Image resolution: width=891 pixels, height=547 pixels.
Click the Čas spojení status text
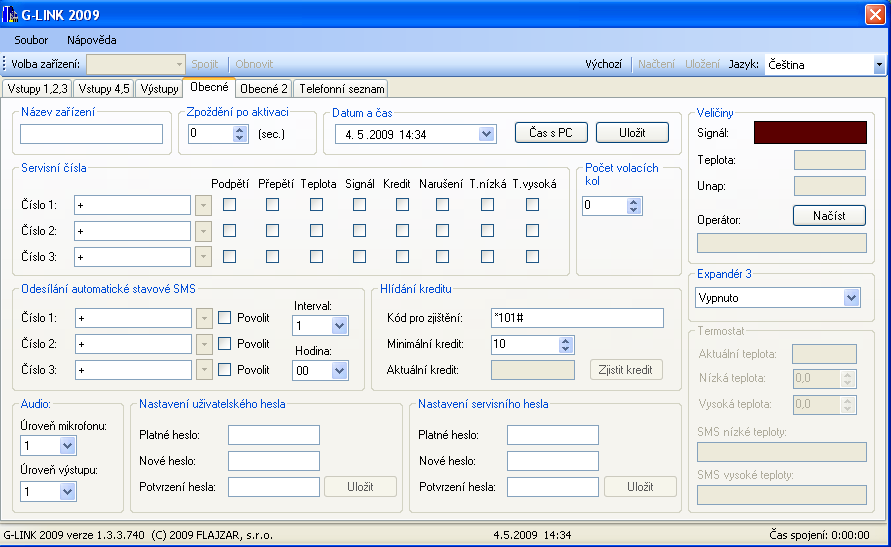click(x=819, y=535)
